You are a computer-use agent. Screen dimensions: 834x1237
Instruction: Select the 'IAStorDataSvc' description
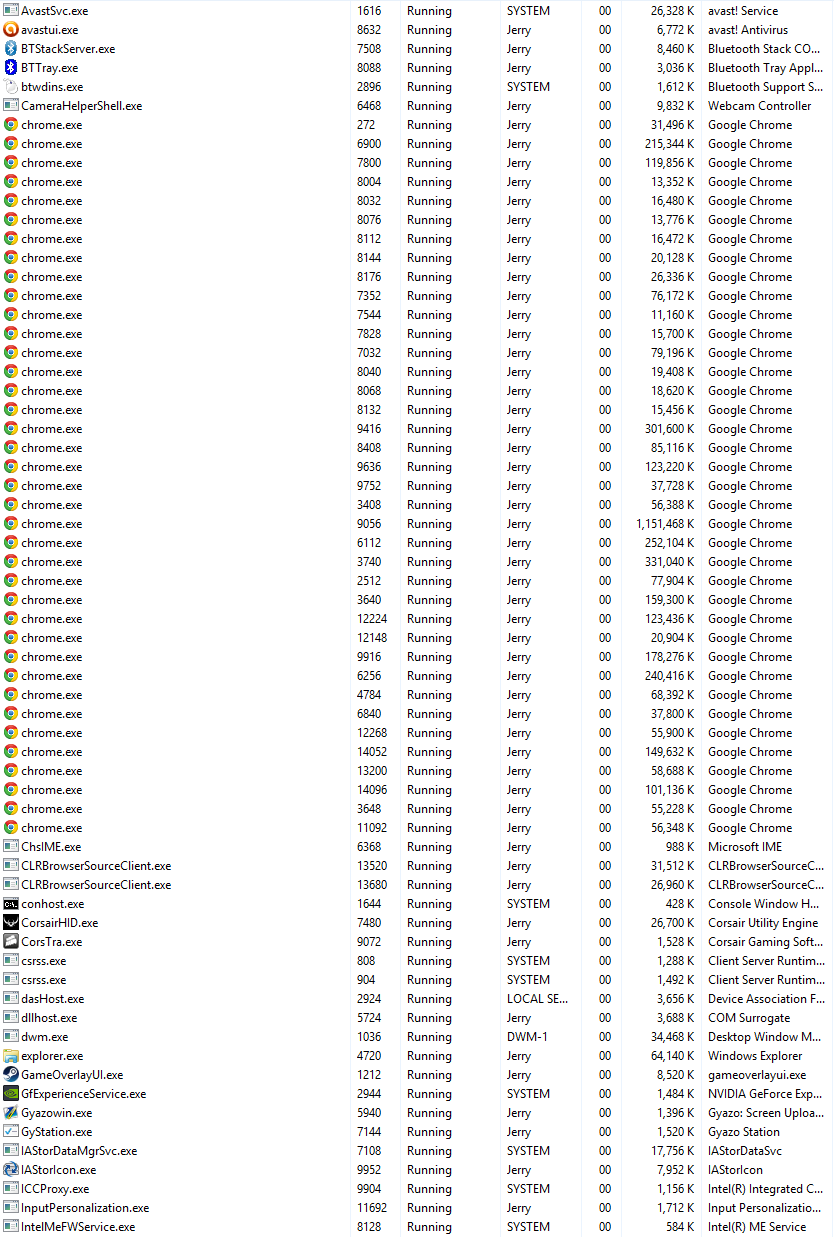coord(746,1151)
